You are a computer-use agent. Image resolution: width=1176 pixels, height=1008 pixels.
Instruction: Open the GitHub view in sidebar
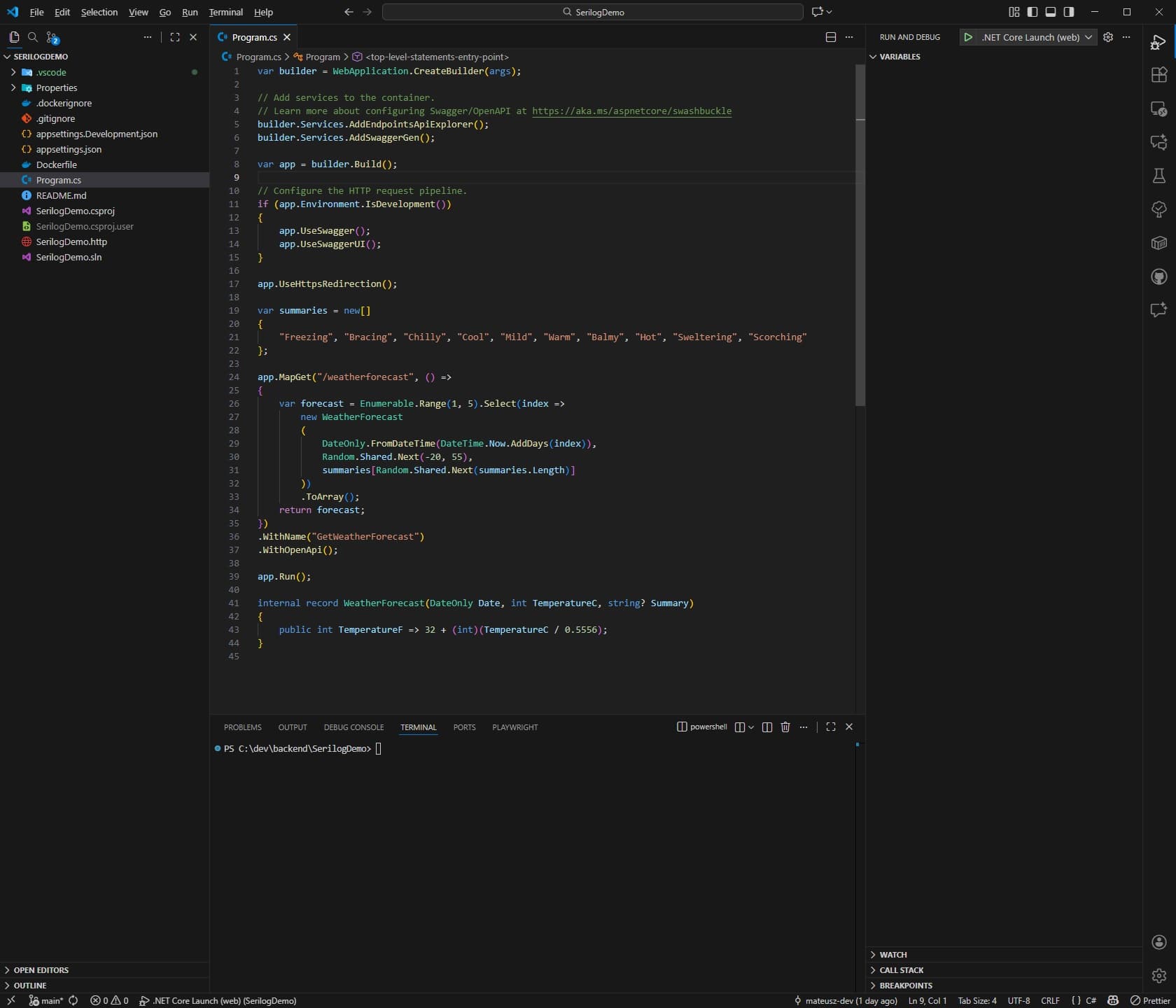(1159, 276)
